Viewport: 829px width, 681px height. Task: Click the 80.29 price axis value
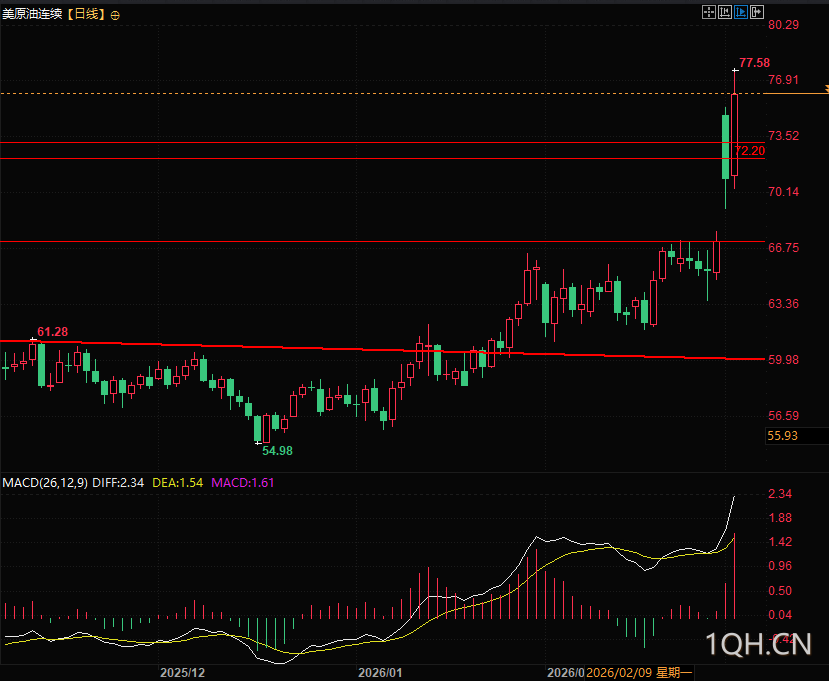click(784, 24)
